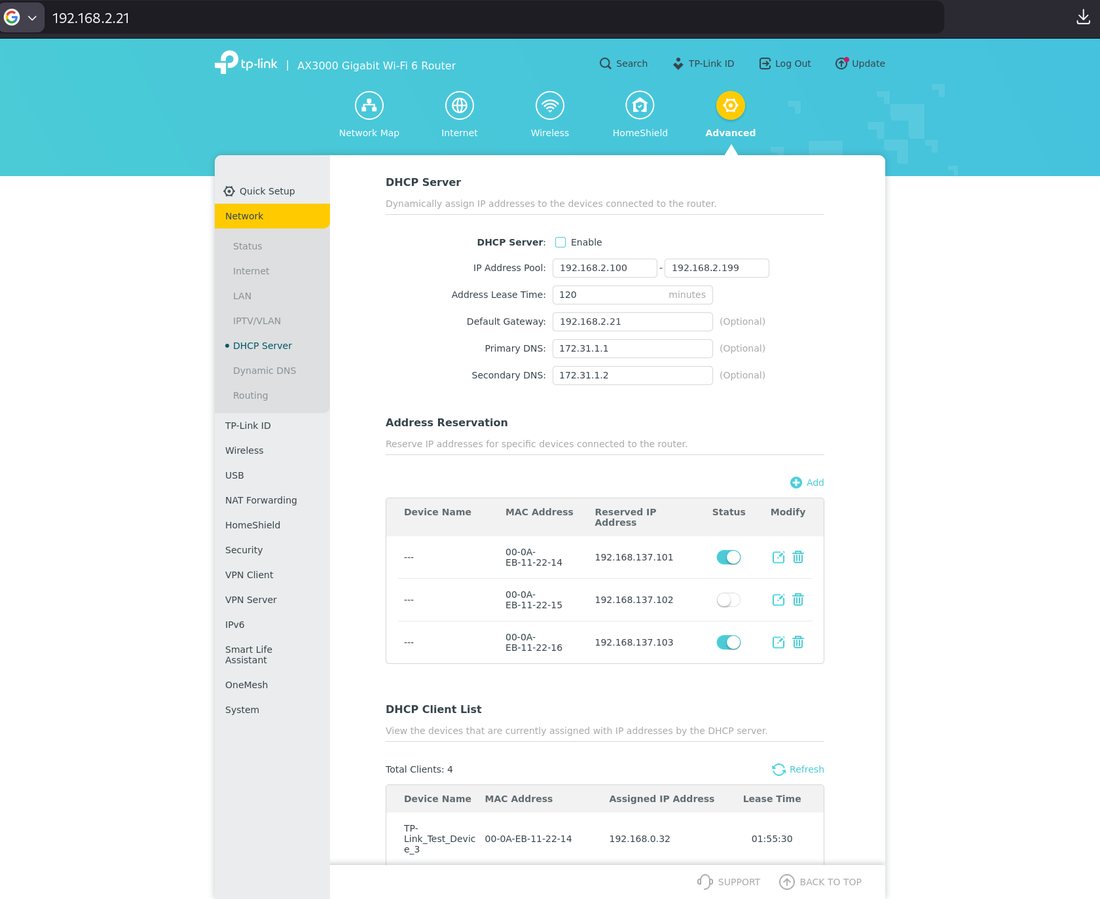Click the Address Lease Time field
This screenshot has width=1100, height=899.
click(x=633, y=295)
